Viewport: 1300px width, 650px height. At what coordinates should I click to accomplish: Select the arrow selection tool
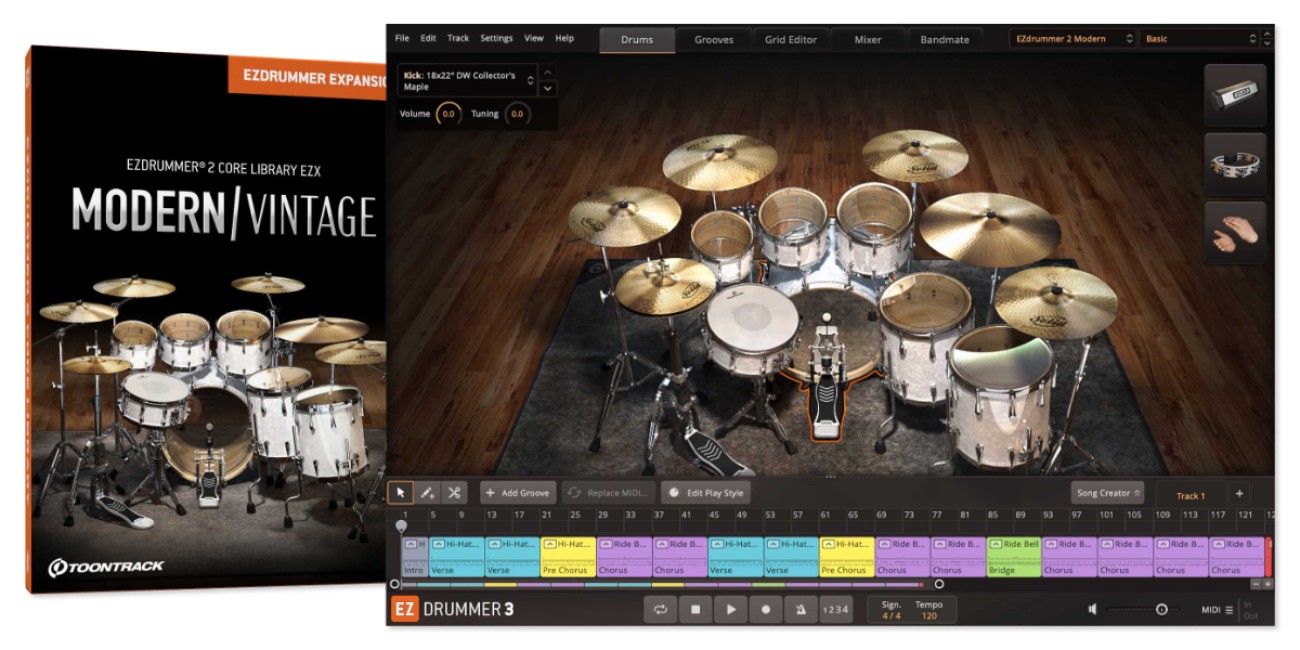point(401,493)
